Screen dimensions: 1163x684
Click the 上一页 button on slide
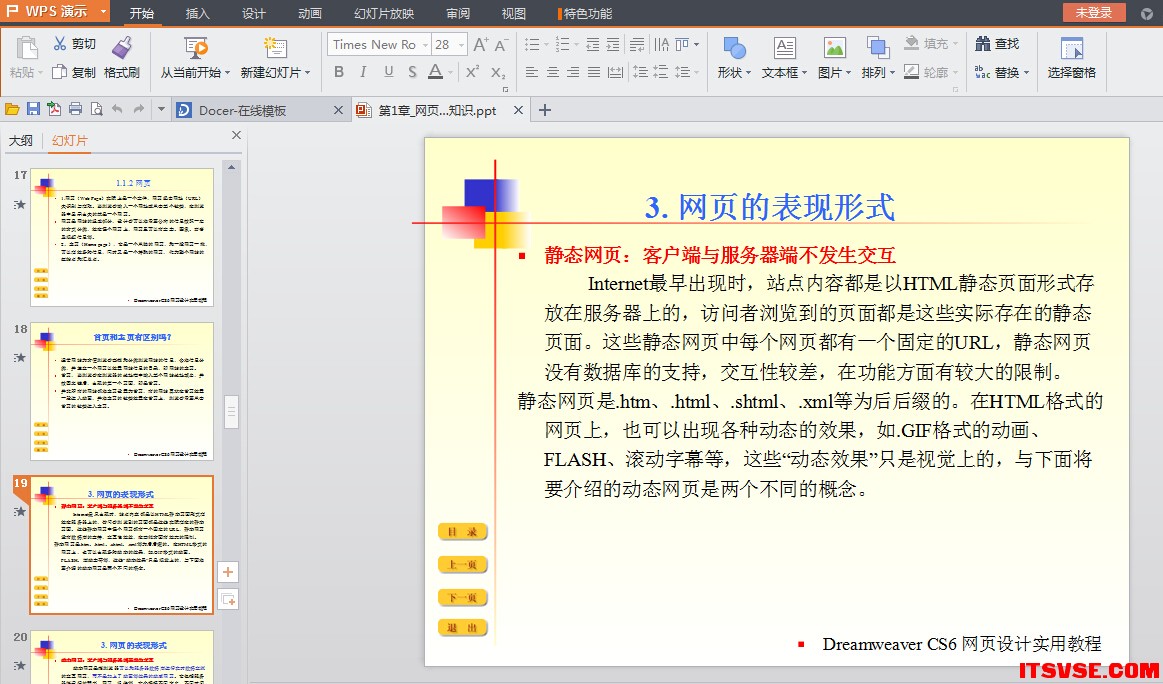(463, 565)
